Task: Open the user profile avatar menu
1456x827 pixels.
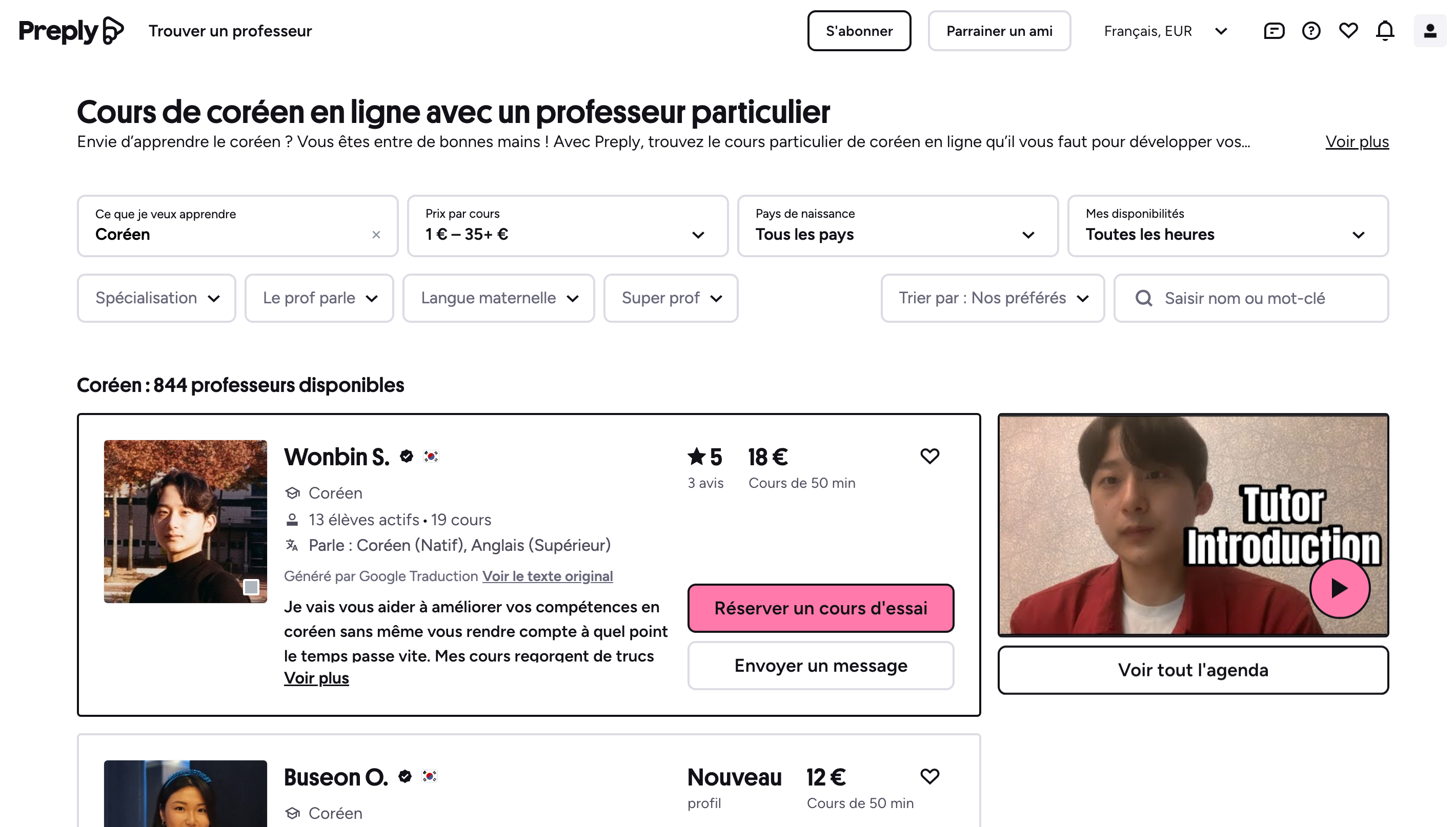Action: click(1430, 31)
